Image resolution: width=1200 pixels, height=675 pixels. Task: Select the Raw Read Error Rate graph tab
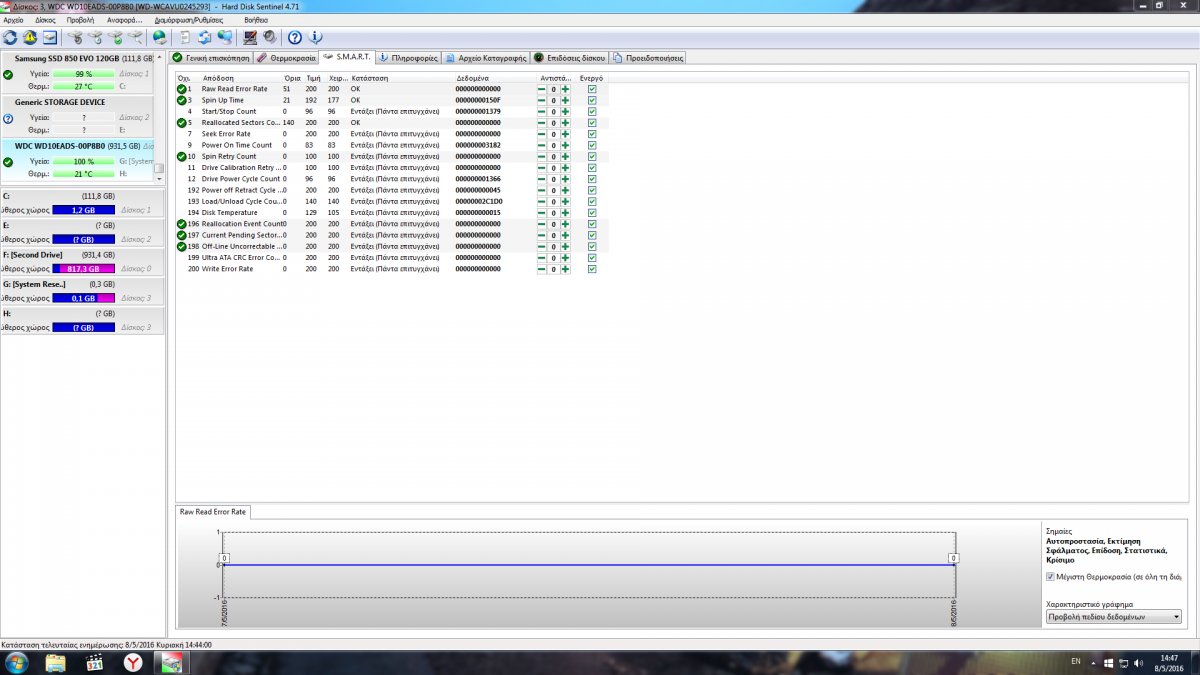point(212,511)
